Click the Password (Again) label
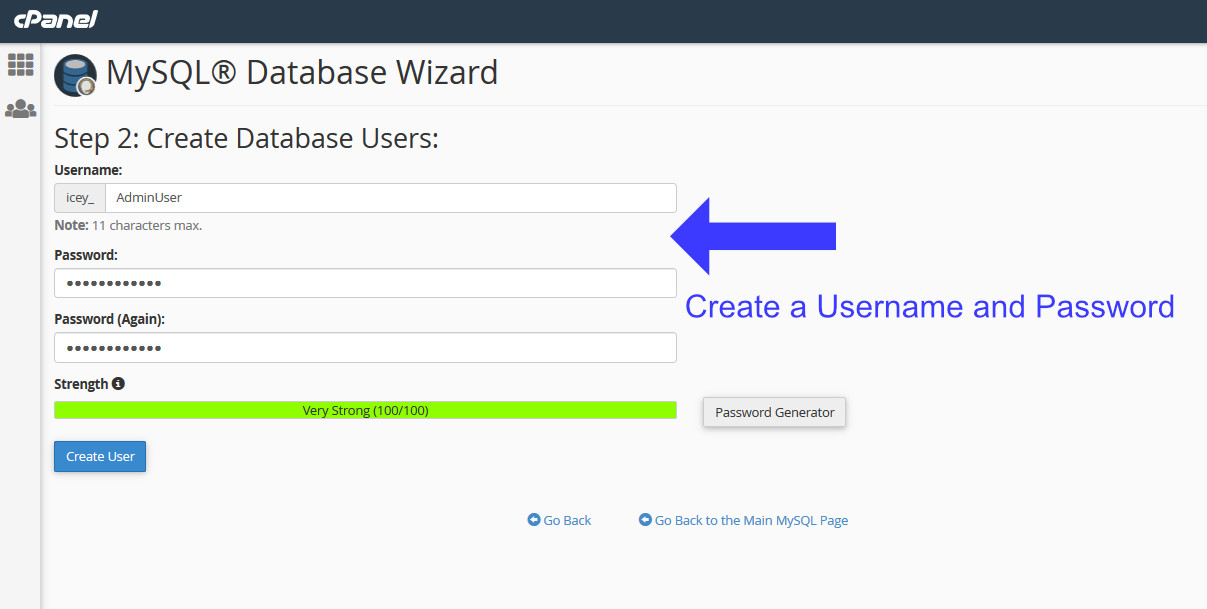The height and width of the screenshot is (609, 1207). coord(109,319)
